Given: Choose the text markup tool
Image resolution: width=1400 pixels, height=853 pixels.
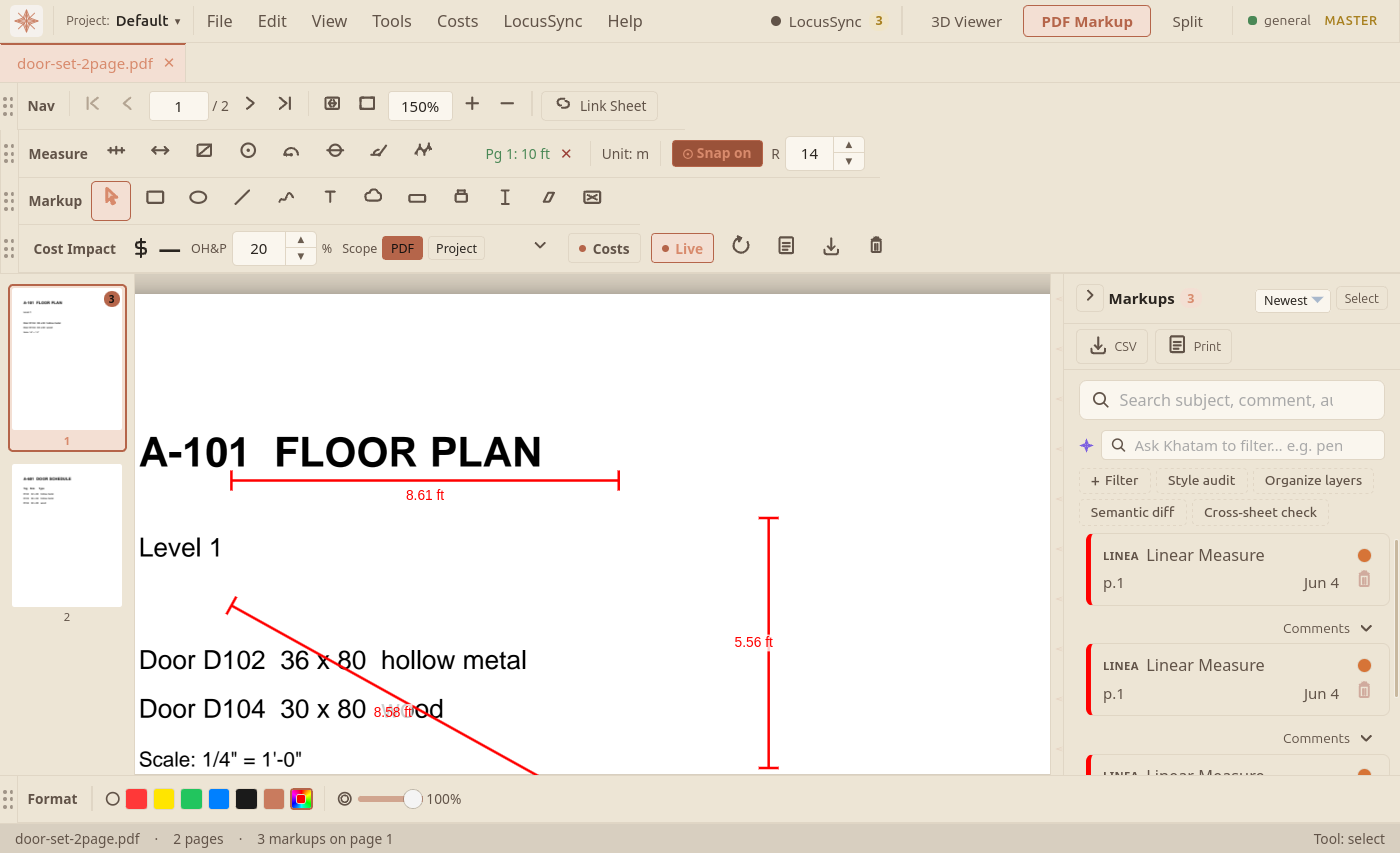Looking at the screenshot, I should coord(330,198).
